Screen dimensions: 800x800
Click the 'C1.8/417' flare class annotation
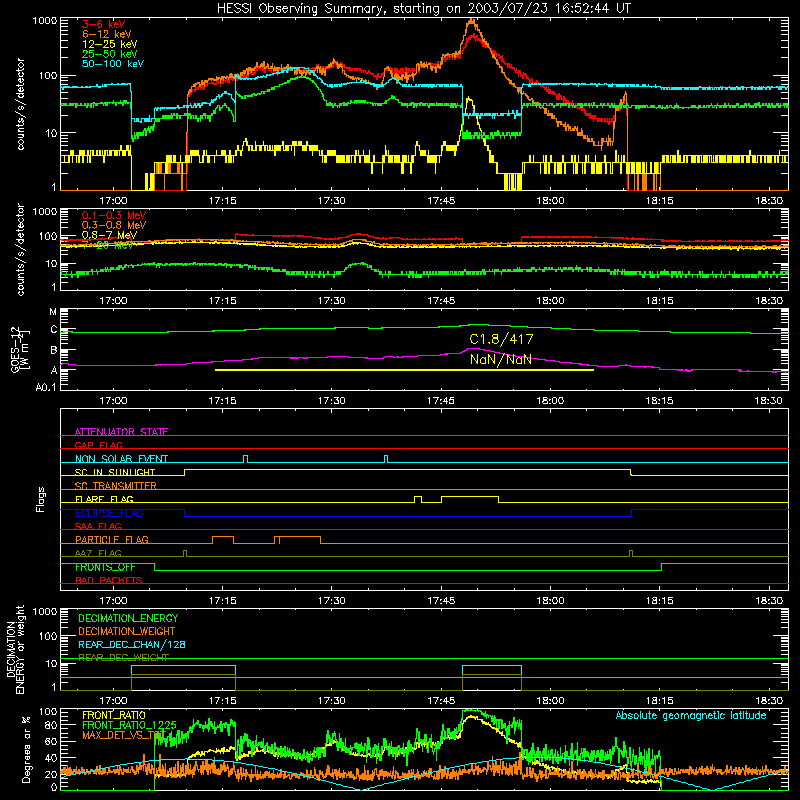[x=501, y=339]
